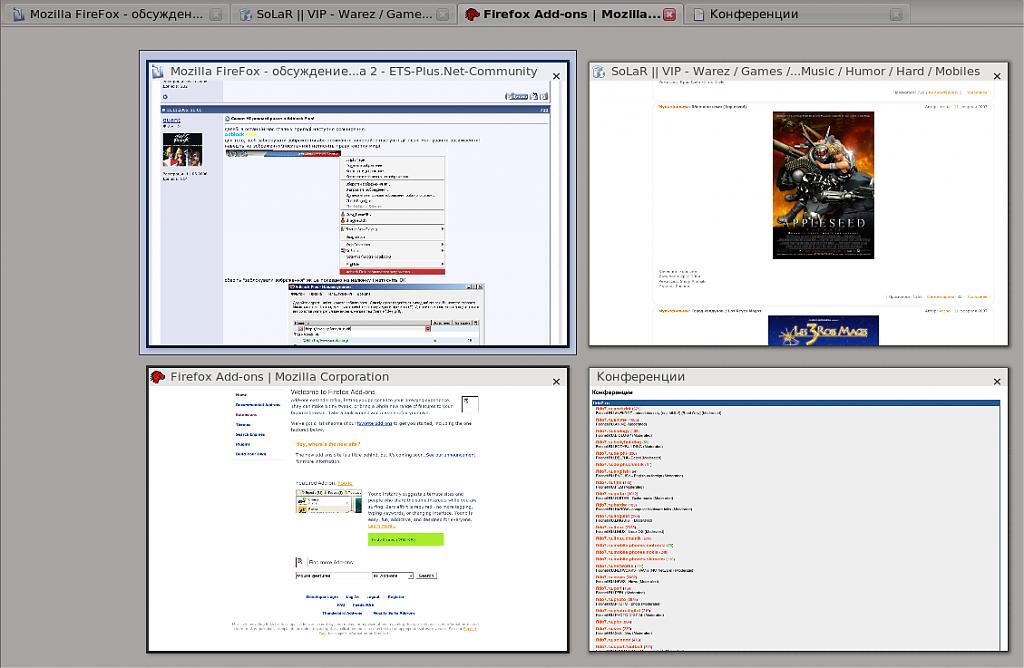The image size is (1024, 668).
Task: Click red favicon in Firefox Add-ons preview title
Action: (x=157, y=377)
